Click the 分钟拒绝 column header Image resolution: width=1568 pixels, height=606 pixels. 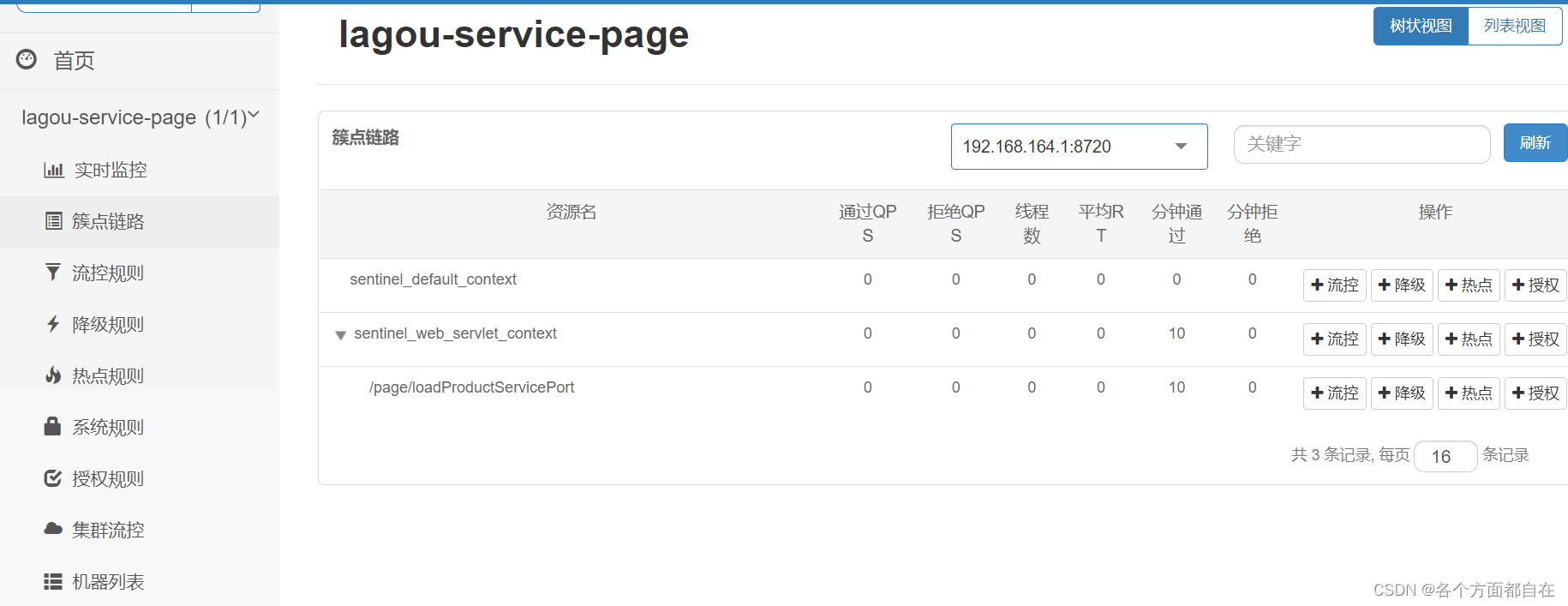tap(1253, 223)
